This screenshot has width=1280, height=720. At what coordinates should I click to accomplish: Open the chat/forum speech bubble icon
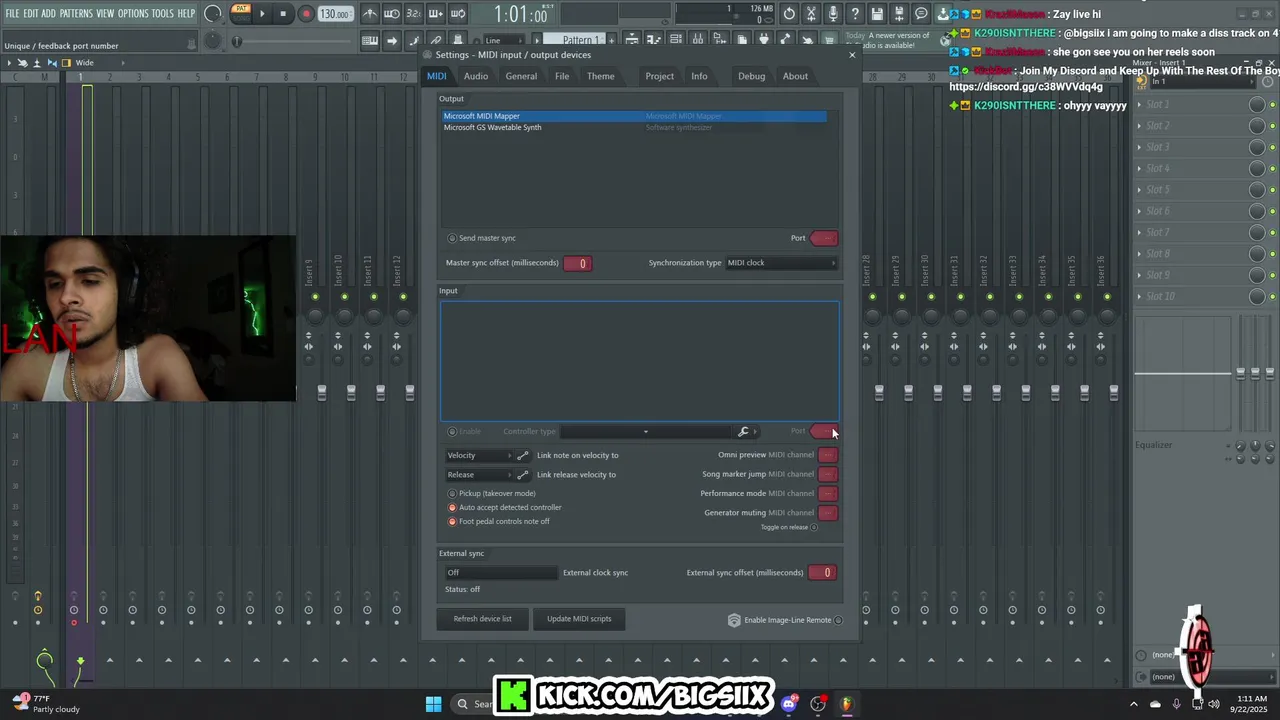[921, 14]
